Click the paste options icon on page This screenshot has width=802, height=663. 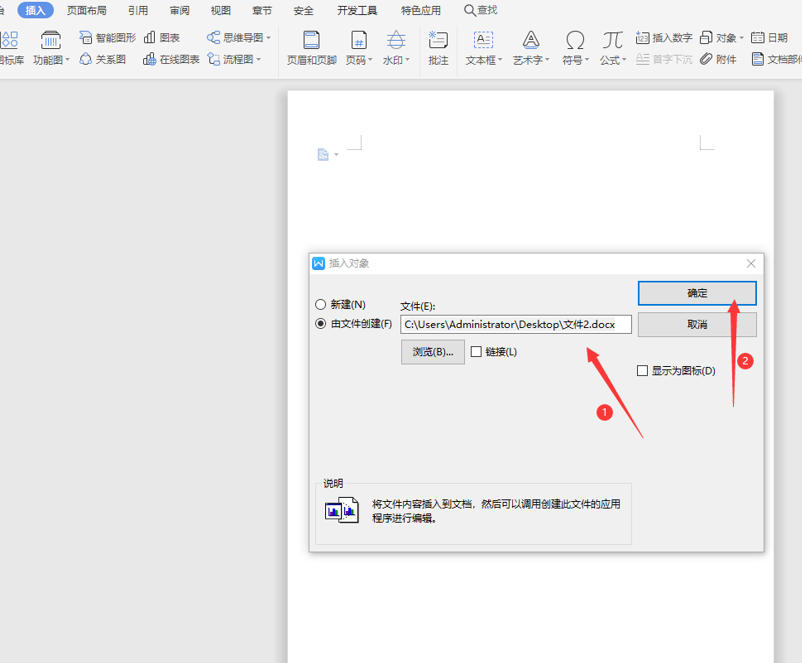323,154
